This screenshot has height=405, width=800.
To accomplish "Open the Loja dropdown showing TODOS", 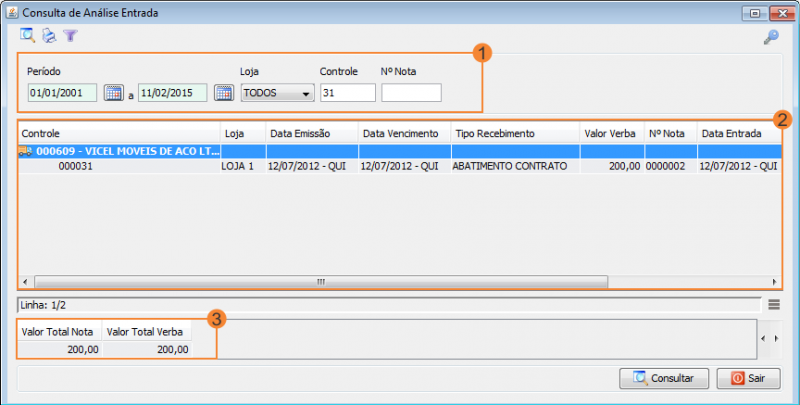I will tap(277, 93).
